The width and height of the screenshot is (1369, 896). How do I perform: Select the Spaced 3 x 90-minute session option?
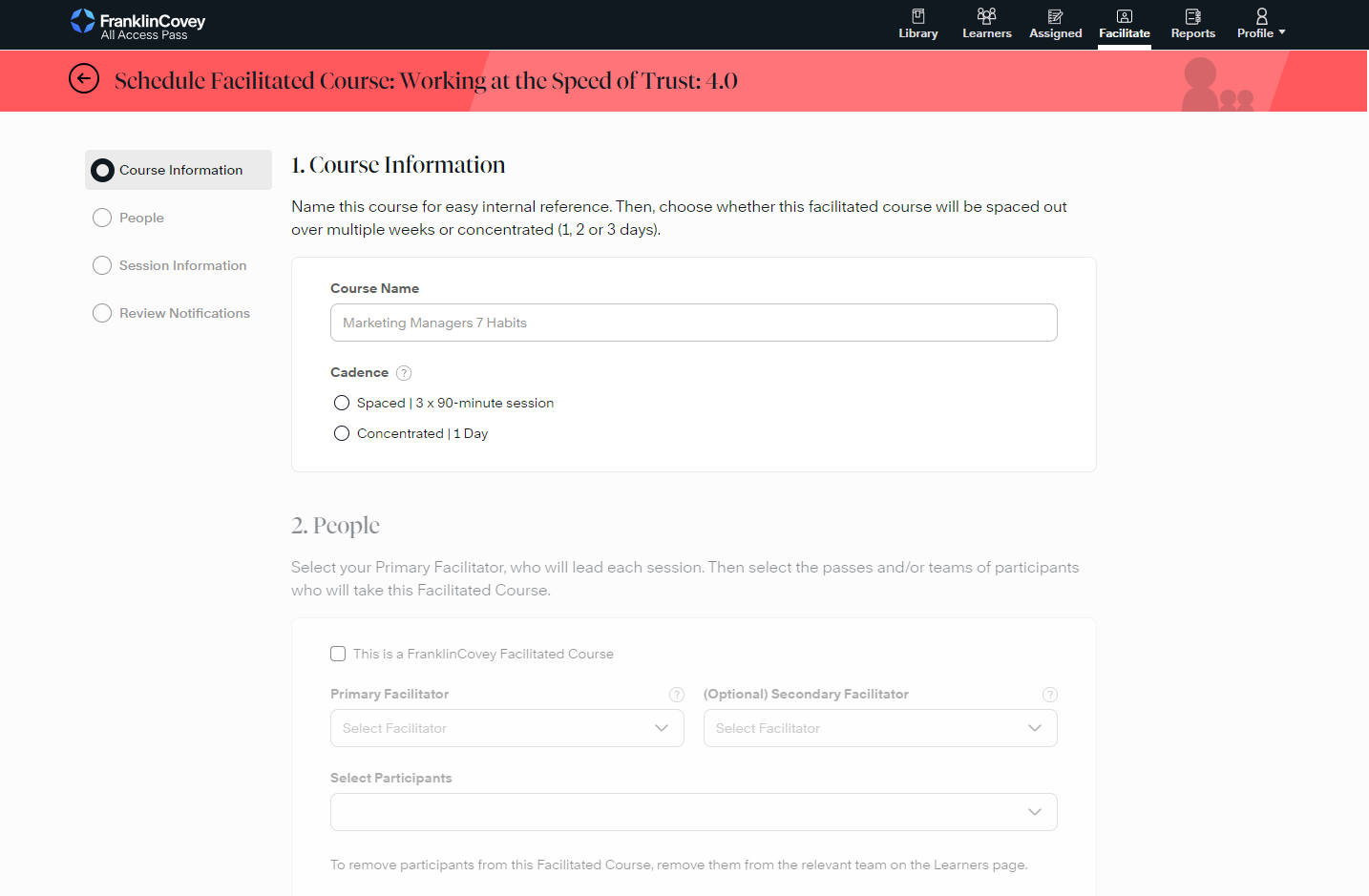342,403
